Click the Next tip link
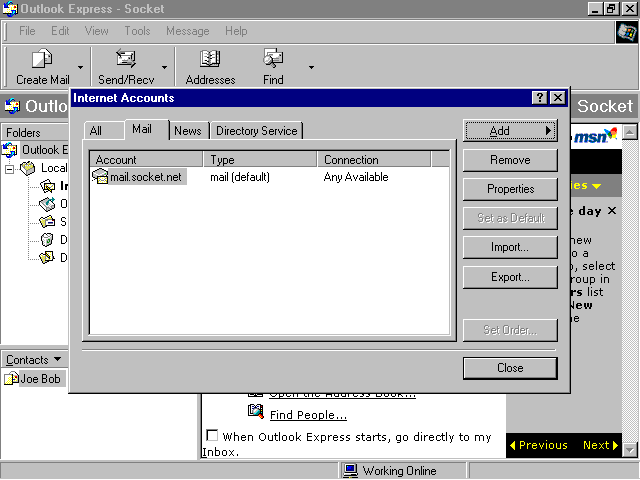This screenshot has width=640, height=480. pos(600,445)
